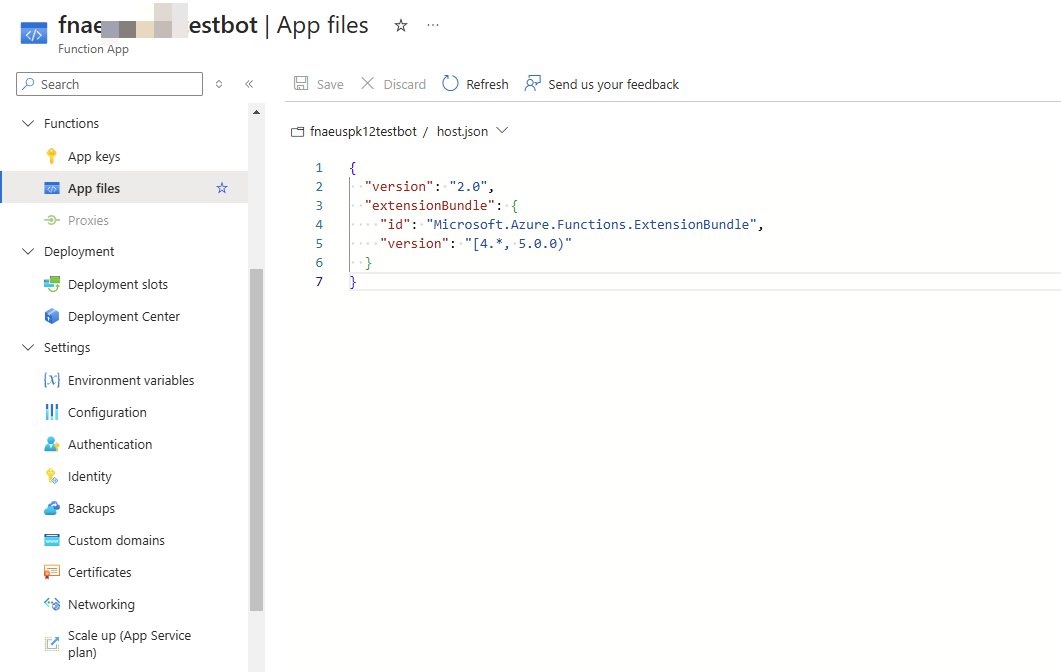Viewport: 1061px width, 672px height.
Task: Open Scale up (App Service plan)
Action: point(129,644)
